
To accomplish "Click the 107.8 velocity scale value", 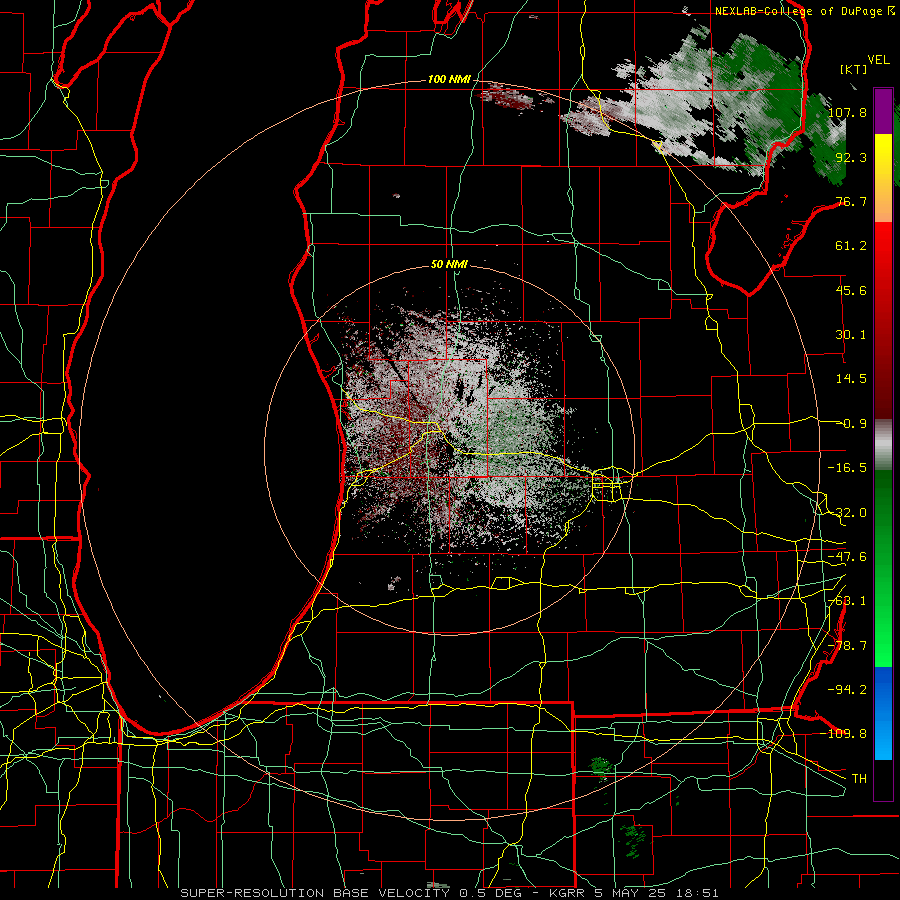I will click(847, 112).
